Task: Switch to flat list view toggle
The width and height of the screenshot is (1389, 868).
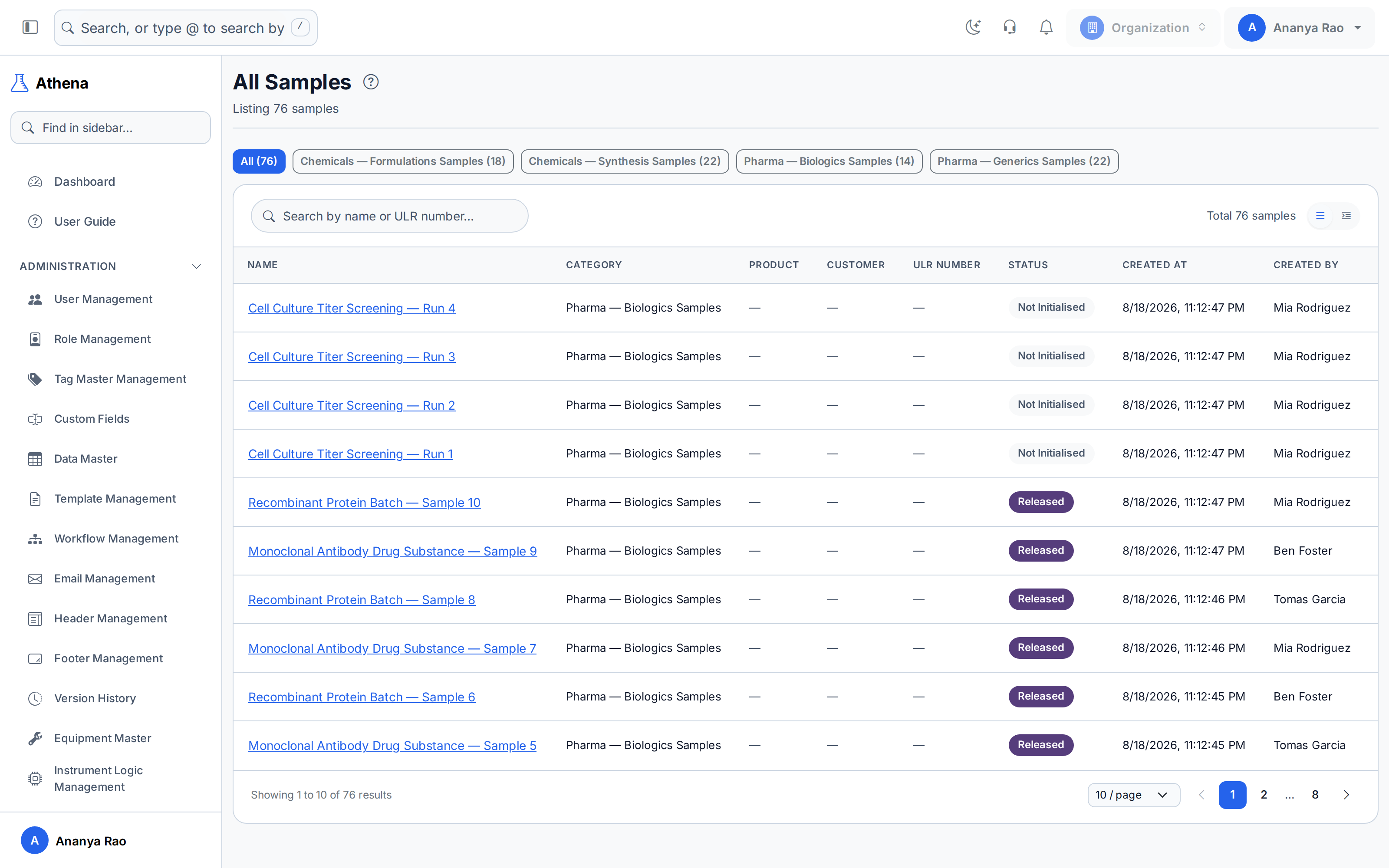Action: coord(1320,216)
